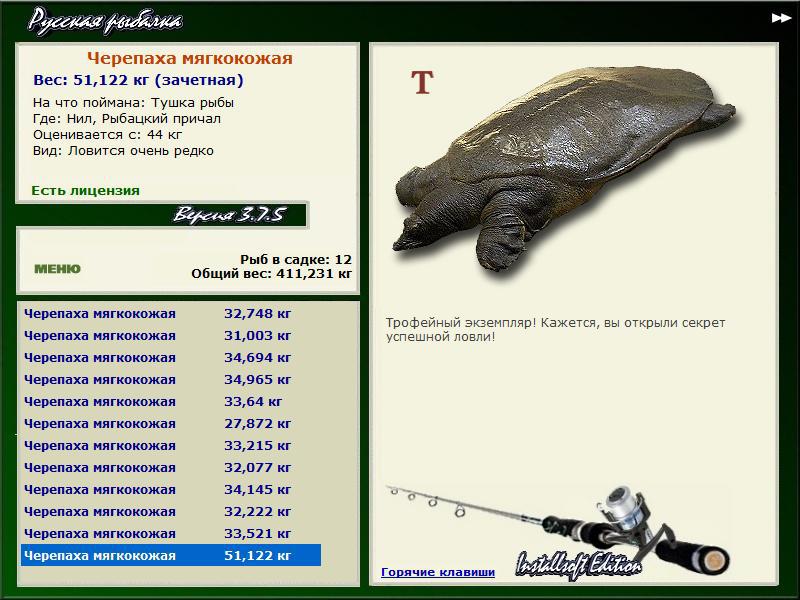Select the 33,521 кг turtle row

(171, 533)
